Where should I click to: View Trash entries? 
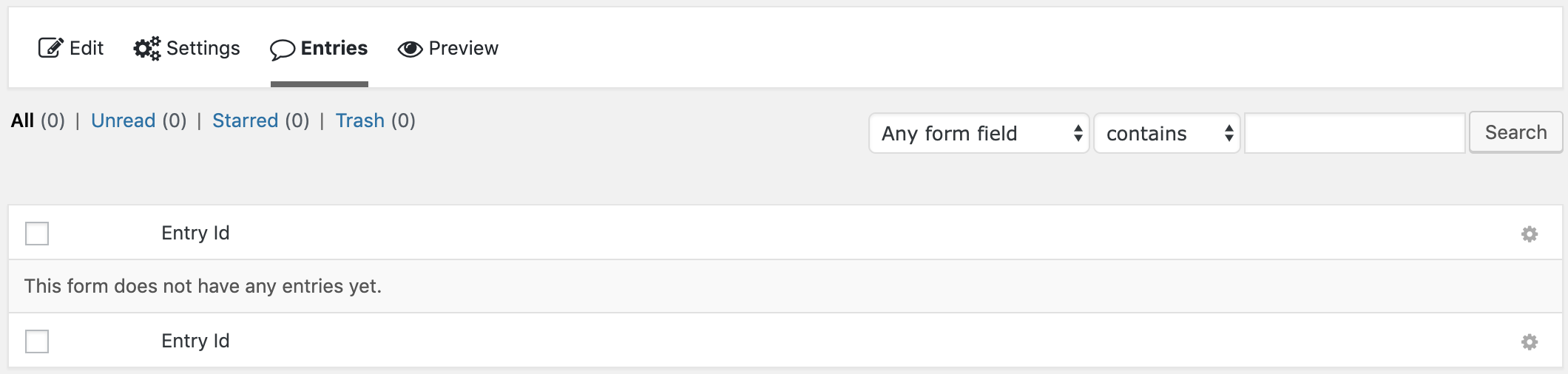(x=359, y=120)
